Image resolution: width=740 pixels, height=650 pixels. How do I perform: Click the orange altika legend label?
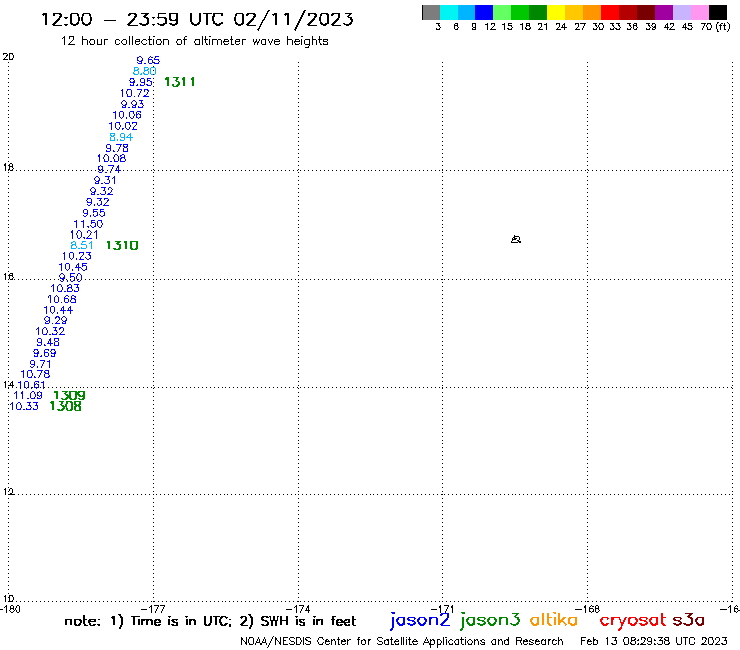click(553, 619)
